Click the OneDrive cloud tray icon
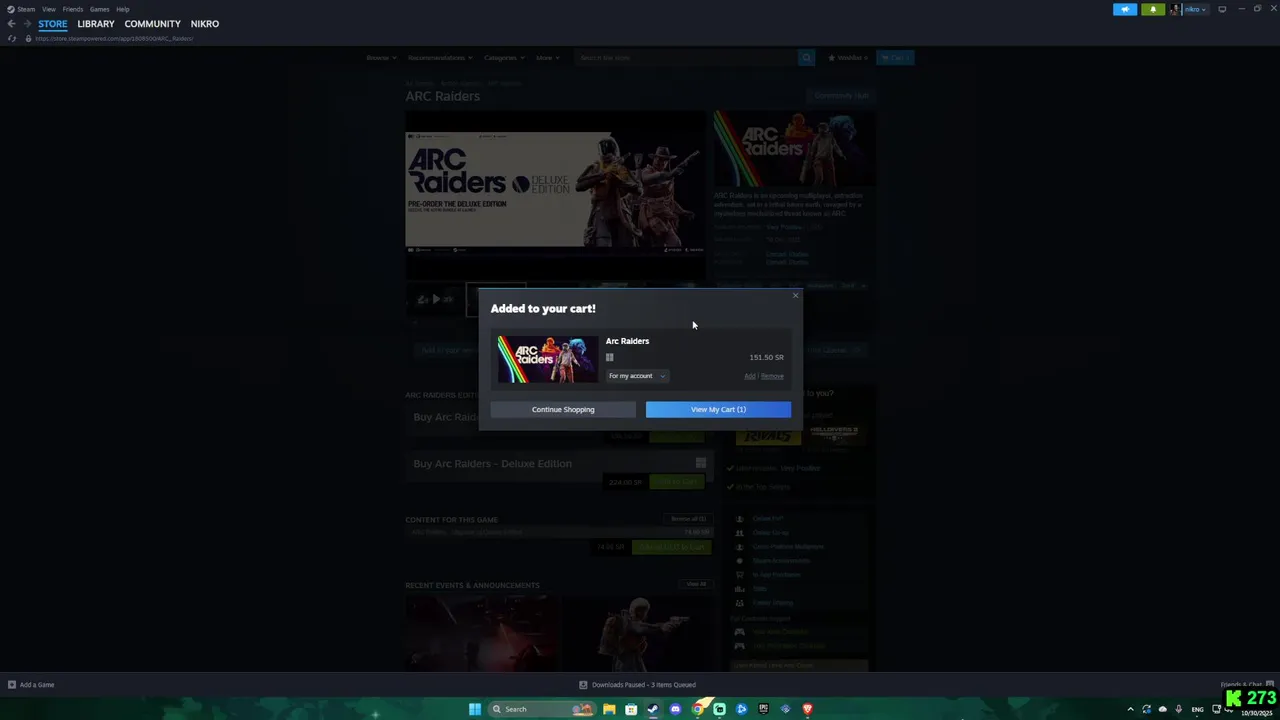The width and height of the screenshot is (1280, 720). 1163,709
